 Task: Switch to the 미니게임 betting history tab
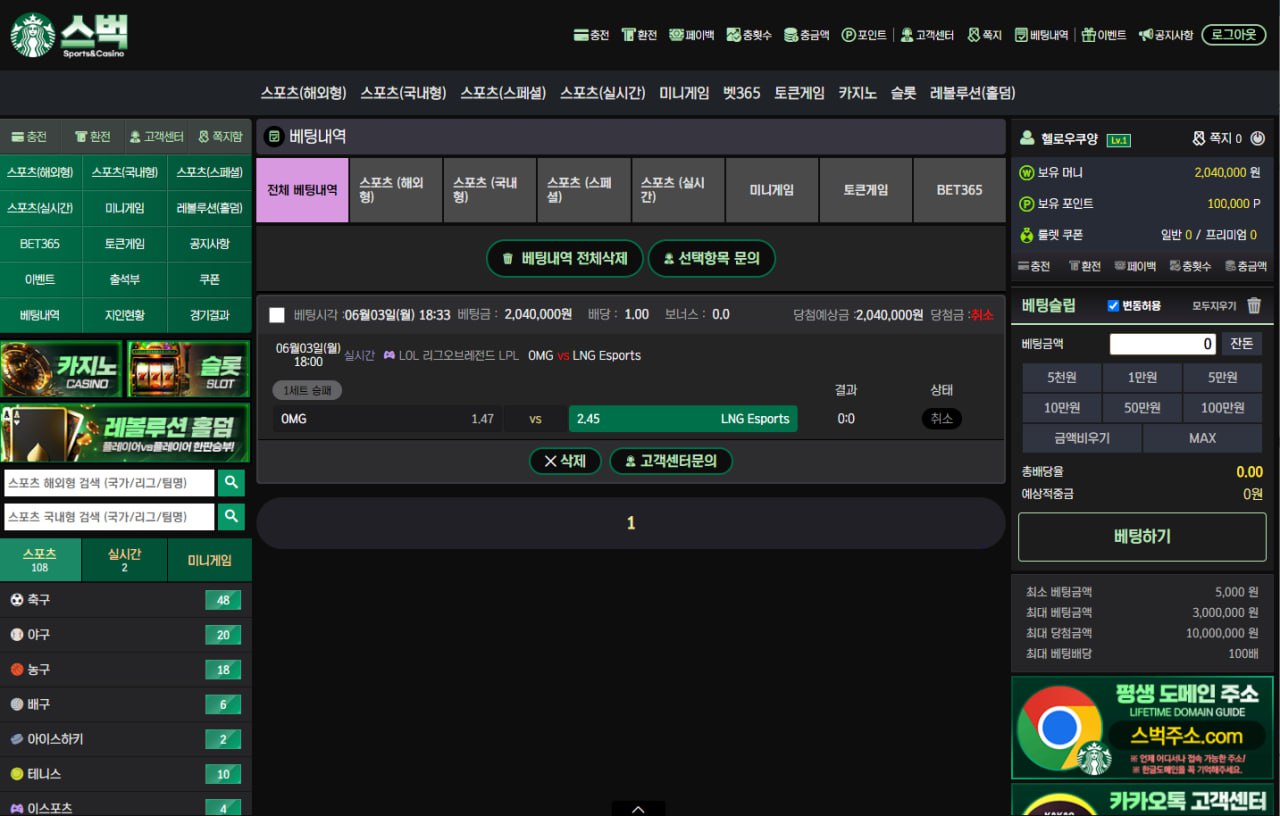click(771, 190)
